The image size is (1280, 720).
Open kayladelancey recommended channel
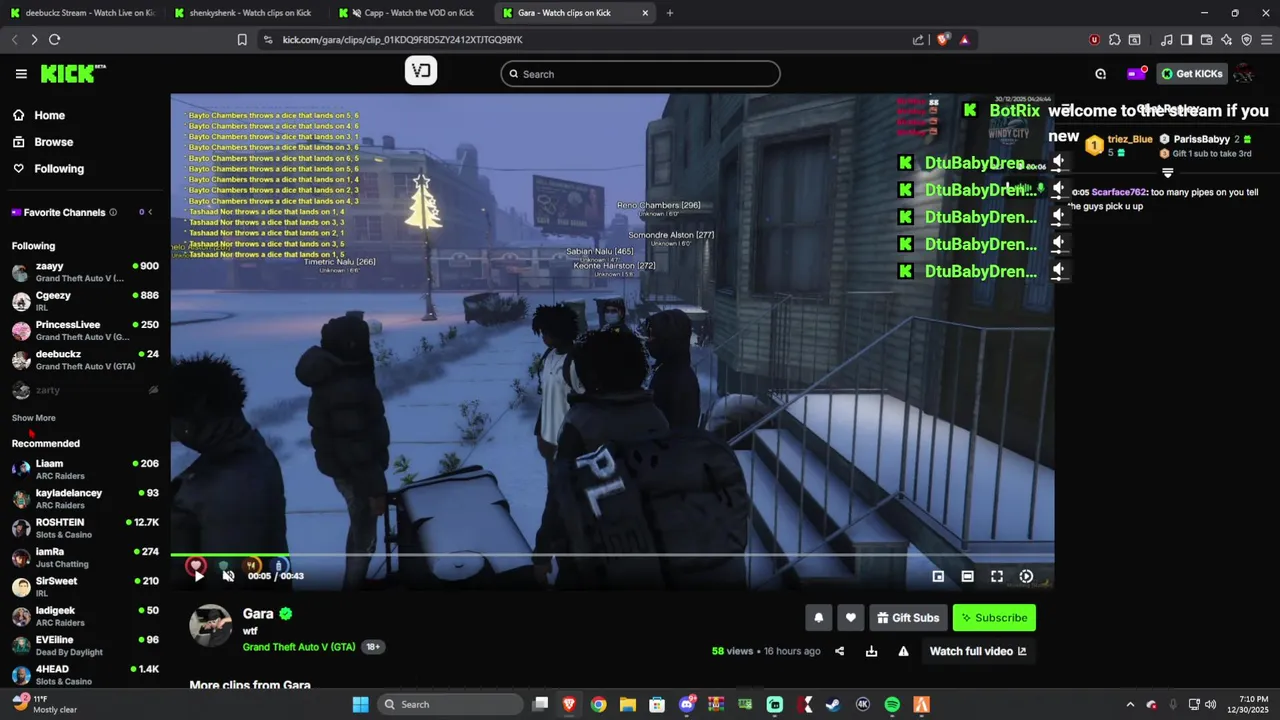point(85,499)
